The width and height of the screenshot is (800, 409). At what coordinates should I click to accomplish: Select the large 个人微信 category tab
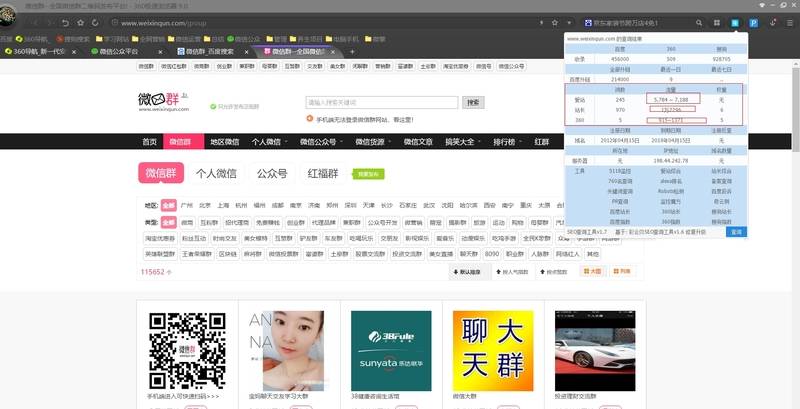coord(216,173)
